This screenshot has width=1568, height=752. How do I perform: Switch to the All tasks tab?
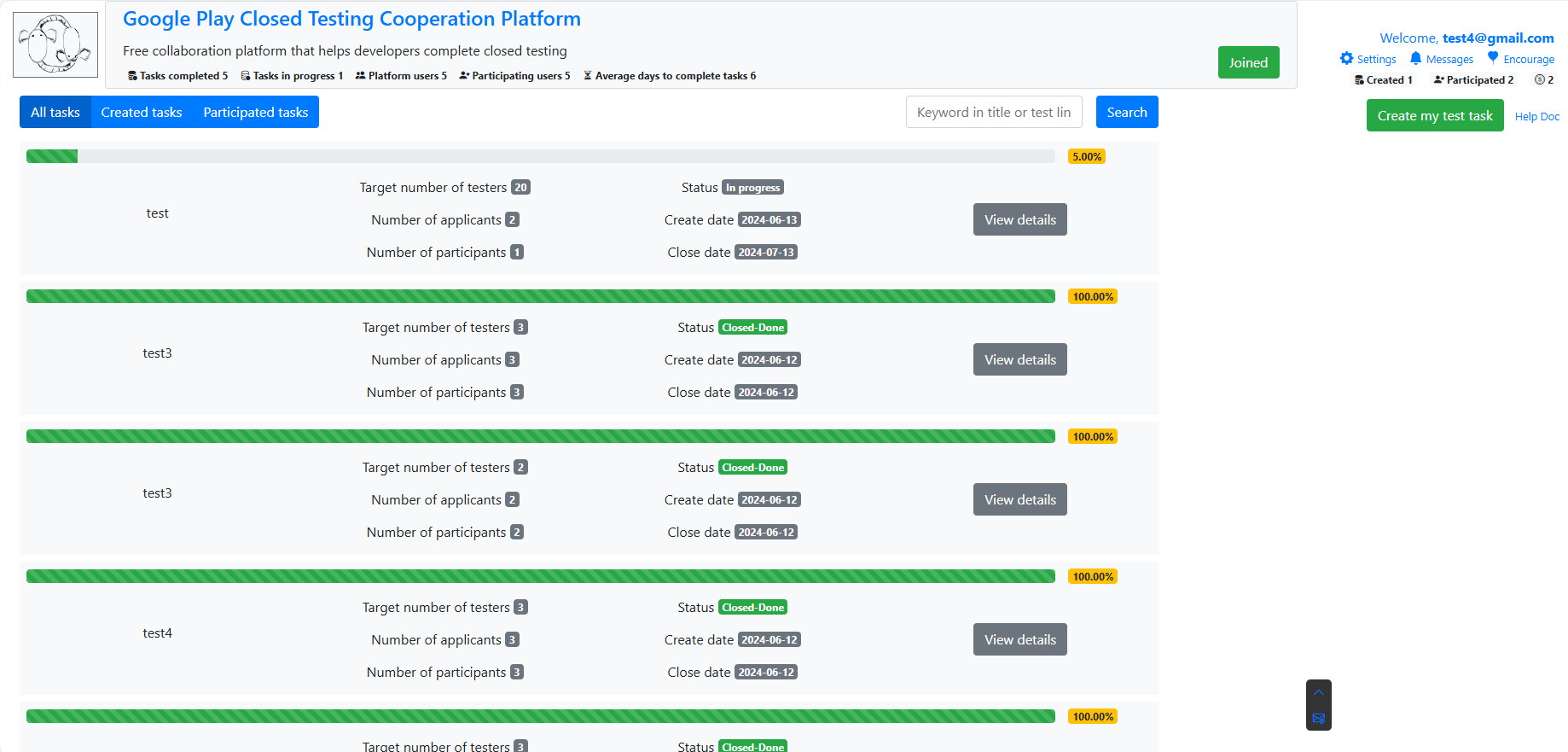point(55,112)
